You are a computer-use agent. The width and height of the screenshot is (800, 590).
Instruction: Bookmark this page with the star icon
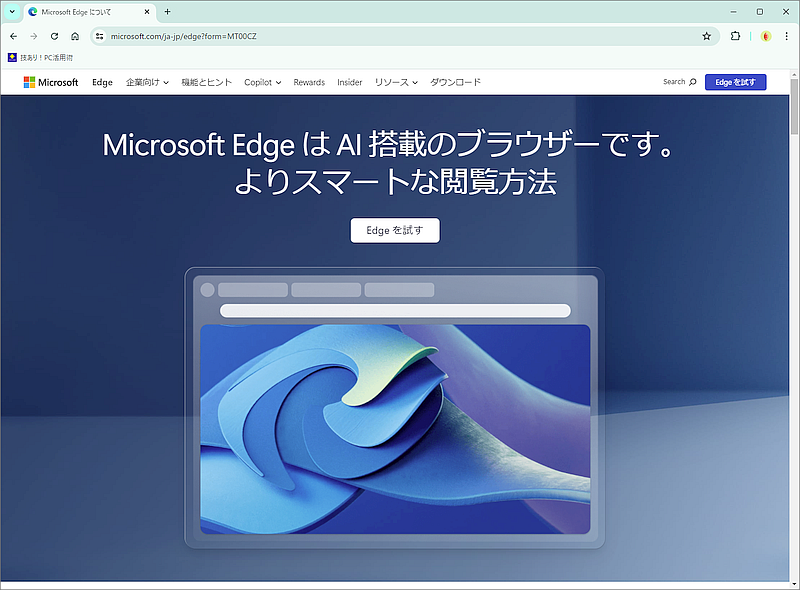coord(707,36)
